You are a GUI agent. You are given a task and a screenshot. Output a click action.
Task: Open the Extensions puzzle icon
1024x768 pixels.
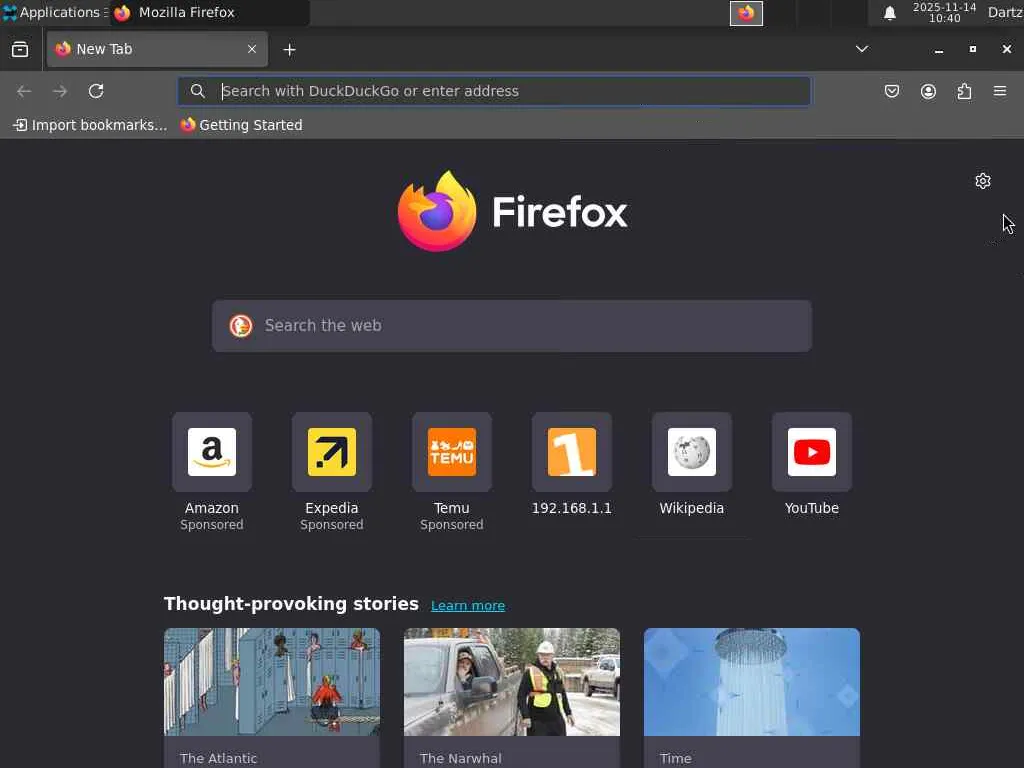click(x=964, y=91)
